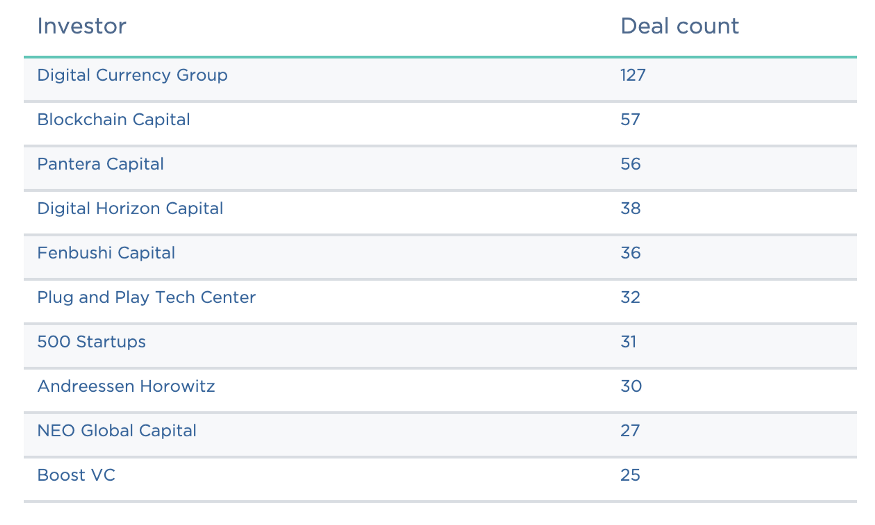Click the deal count value 31

[628, 342]
